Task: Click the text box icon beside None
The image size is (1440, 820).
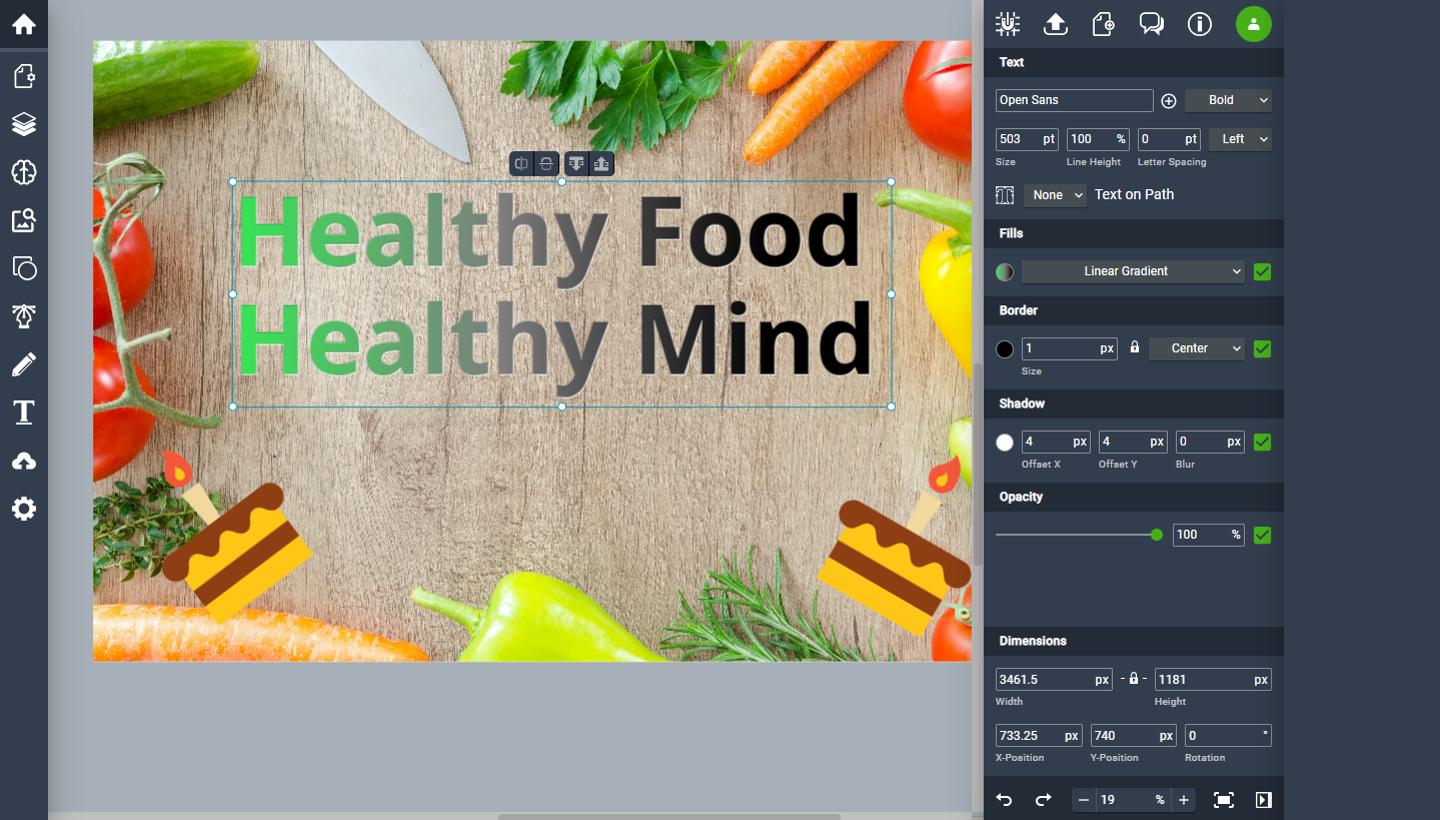Action: click(x=1005, y=195)
